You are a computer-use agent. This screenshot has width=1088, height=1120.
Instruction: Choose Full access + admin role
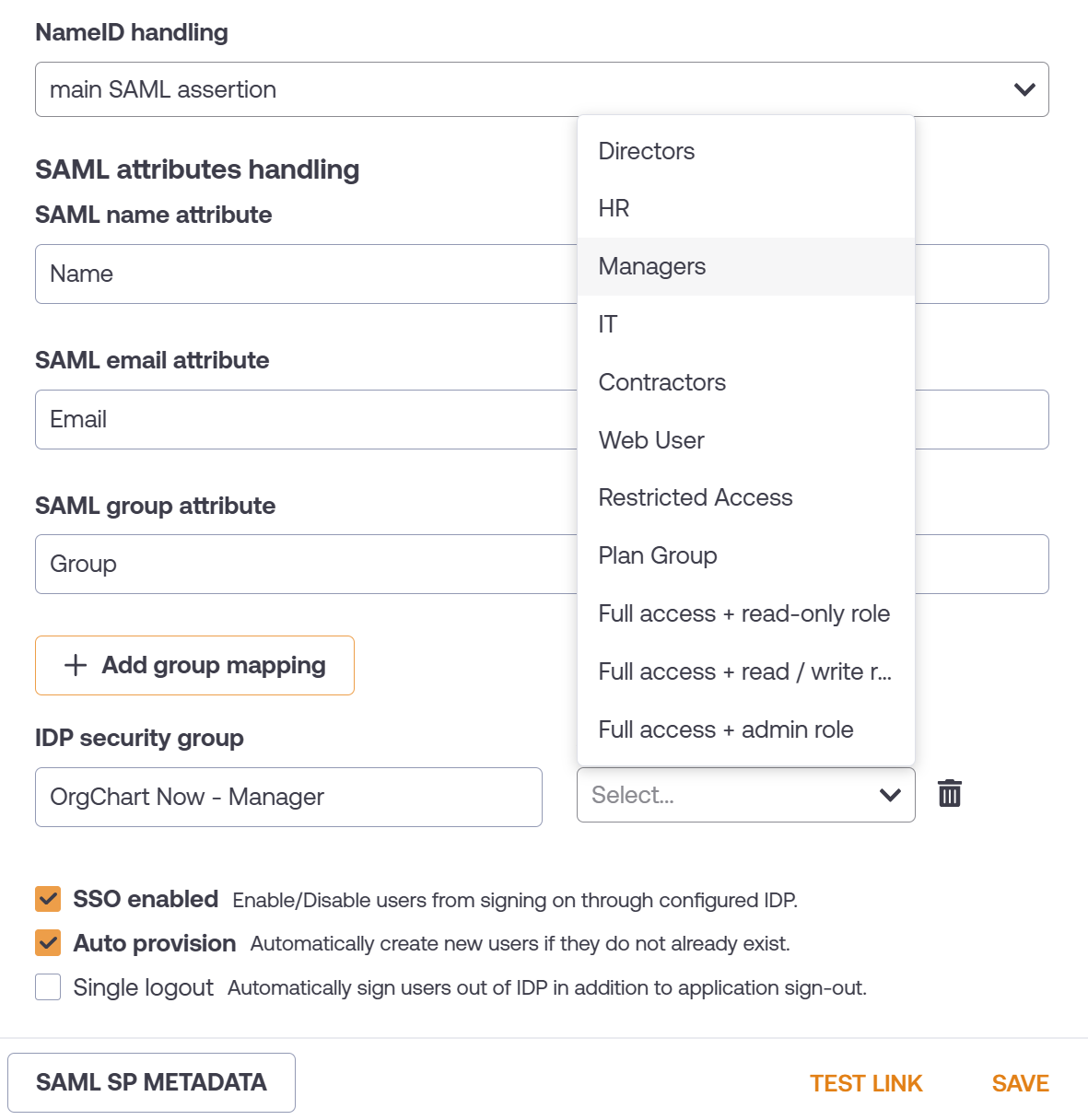745,729
